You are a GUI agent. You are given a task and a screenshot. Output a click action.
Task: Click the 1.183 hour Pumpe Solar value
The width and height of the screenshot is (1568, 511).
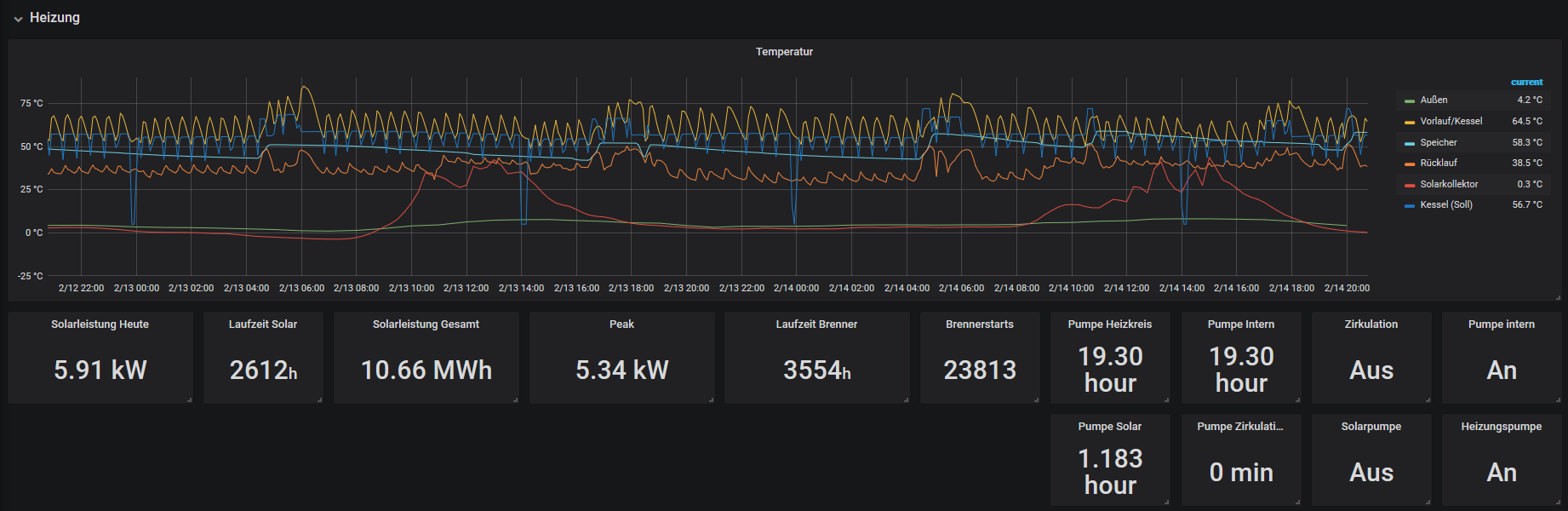click(1110, 472)
